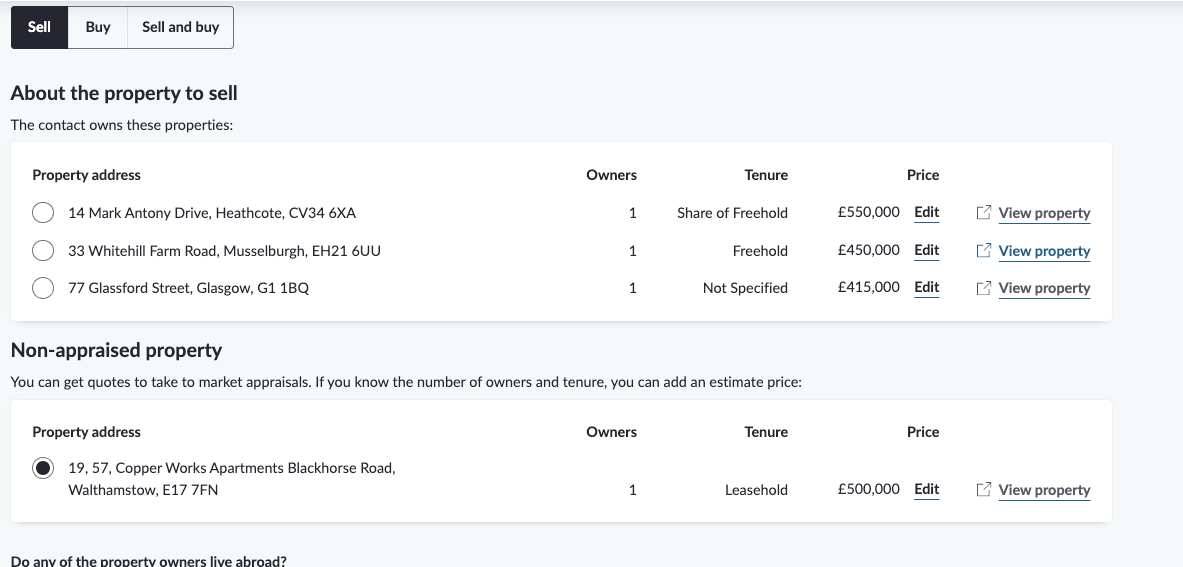Click the 14 Mark Antony Drive address text
This screenshot has width=1183, height=567.
212,213
